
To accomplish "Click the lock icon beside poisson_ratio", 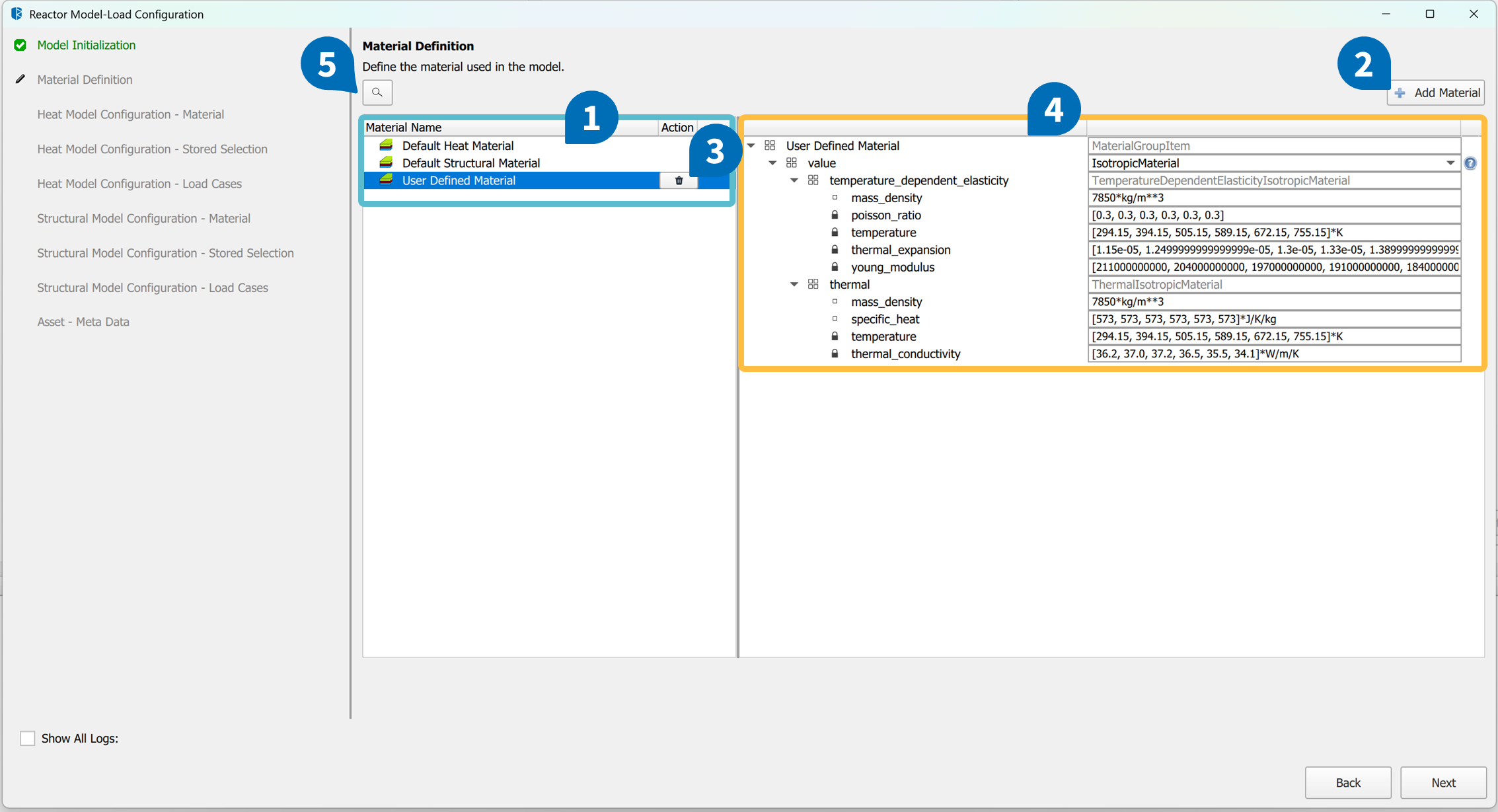I will click(x=835, y=215).
